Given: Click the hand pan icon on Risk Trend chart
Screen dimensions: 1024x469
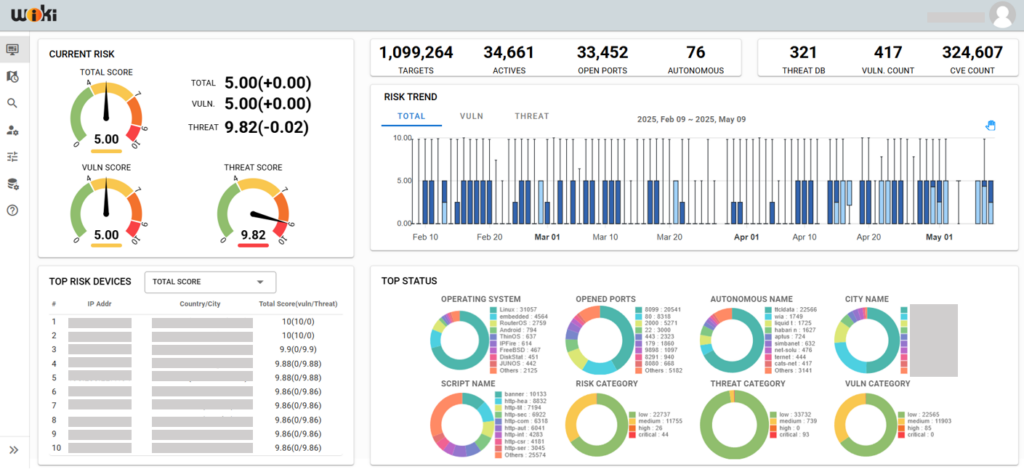Looking at the screenshot, I should pyautogui.click(x=991, y=125).
